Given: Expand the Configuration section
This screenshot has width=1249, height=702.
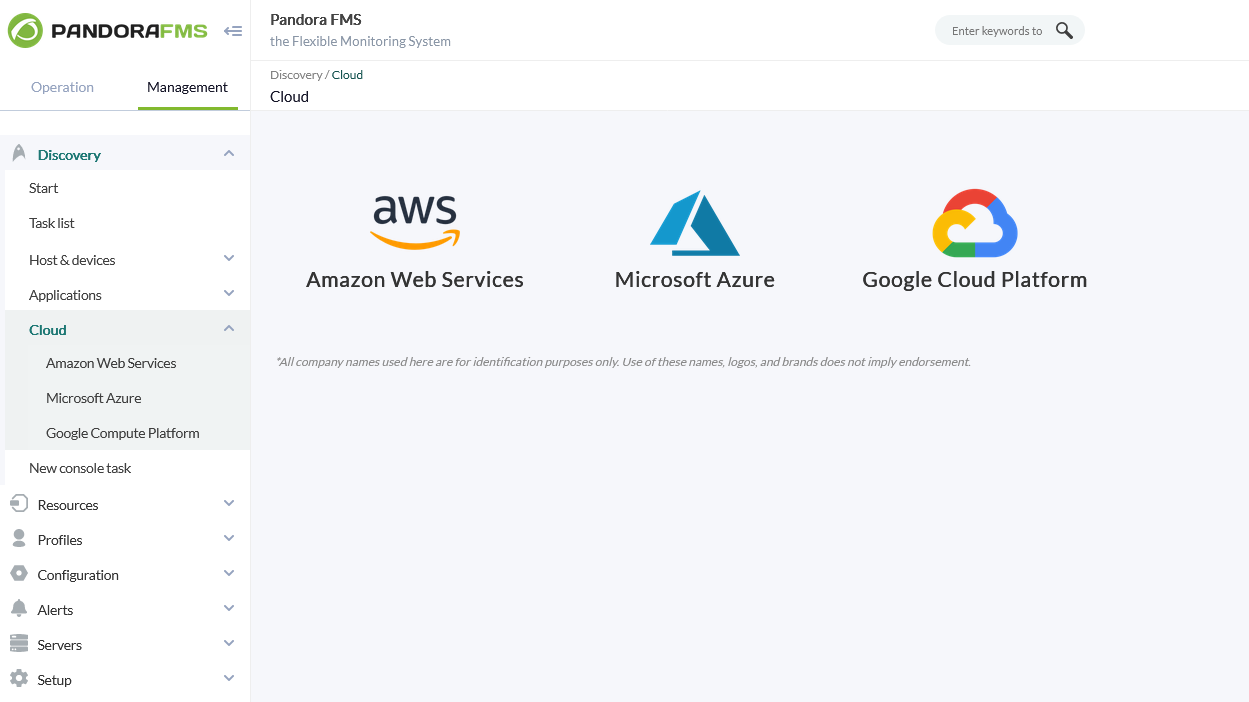Looking at the screenshot, I should point(229,573).
